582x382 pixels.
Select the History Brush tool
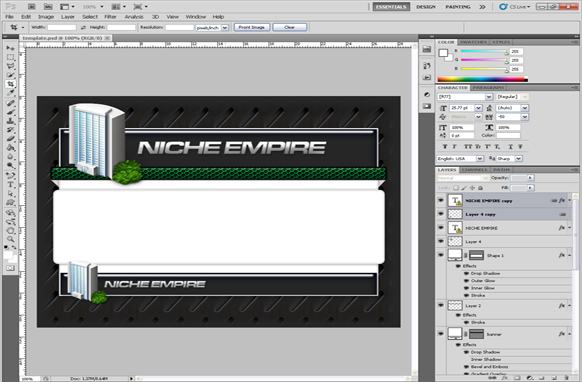click(10, 130)
